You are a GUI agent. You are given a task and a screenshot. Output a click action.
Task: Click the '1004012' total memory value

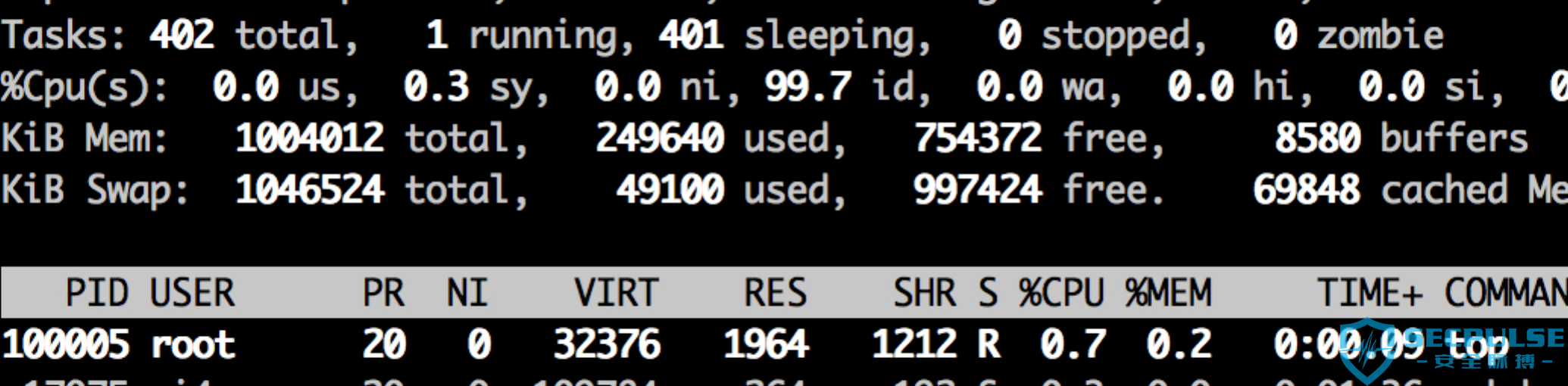[310, 139]
